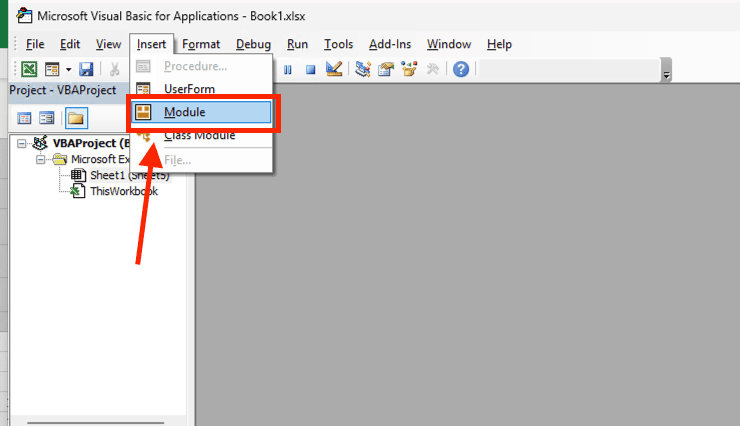Click the View Object icon in Project pane
740x426 pixels.
(x=47, y=118)
